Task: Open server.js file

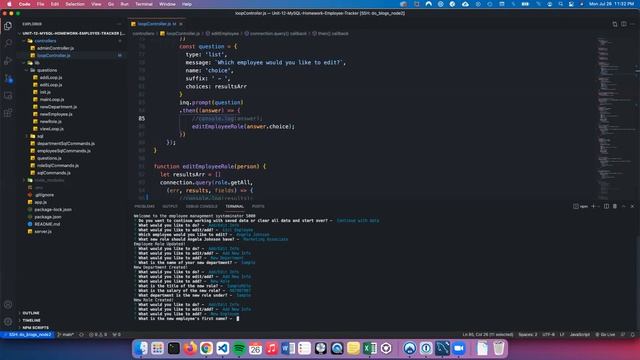Action: tap(43, 232)
